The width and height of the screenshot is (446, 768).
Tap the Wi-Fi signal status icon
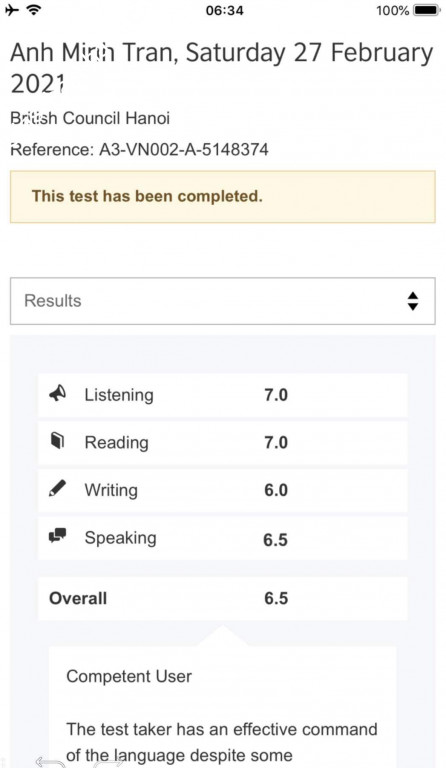(x=34, y=10)
